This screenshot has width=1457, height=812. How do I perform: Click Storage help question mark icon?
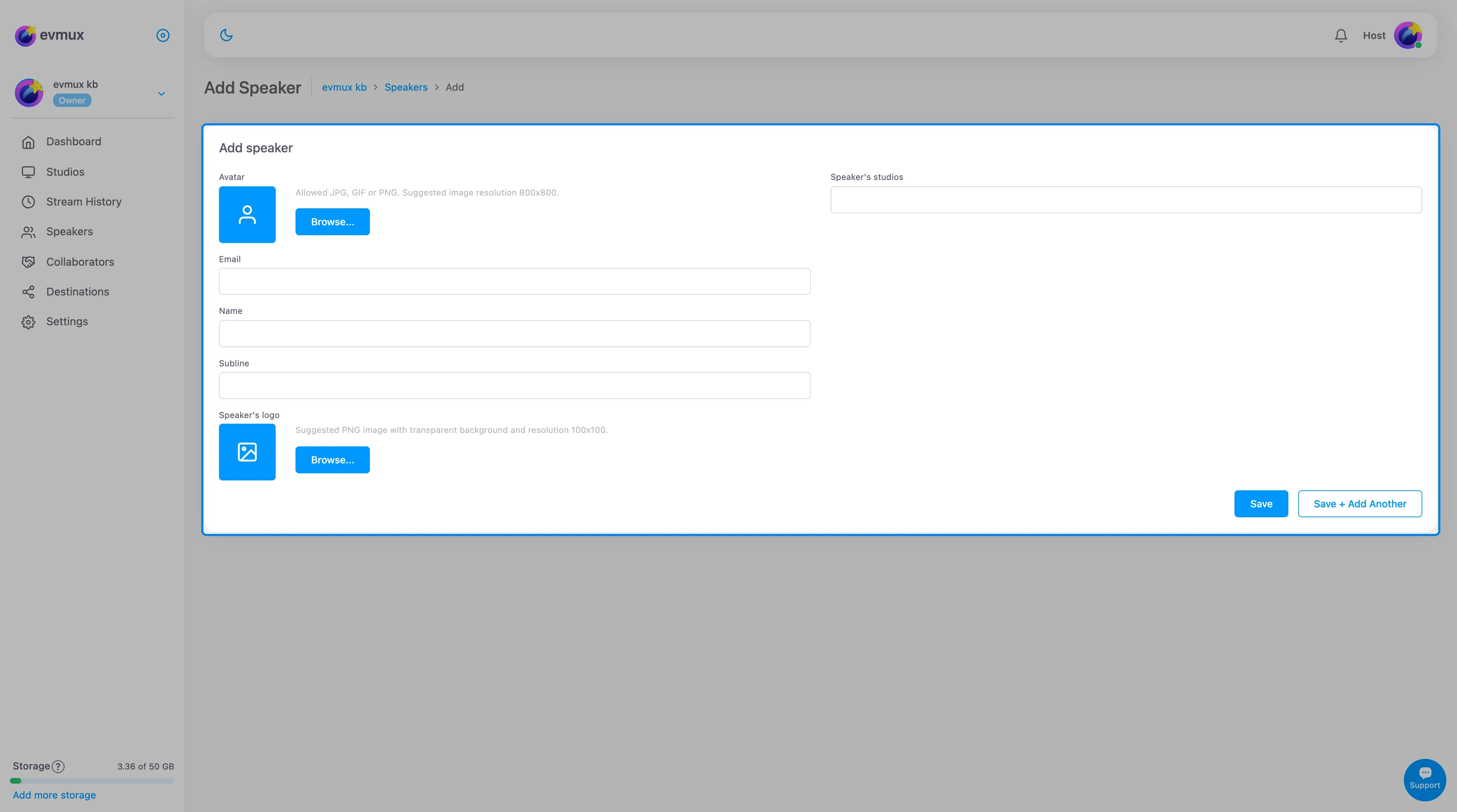pos(58,767)
